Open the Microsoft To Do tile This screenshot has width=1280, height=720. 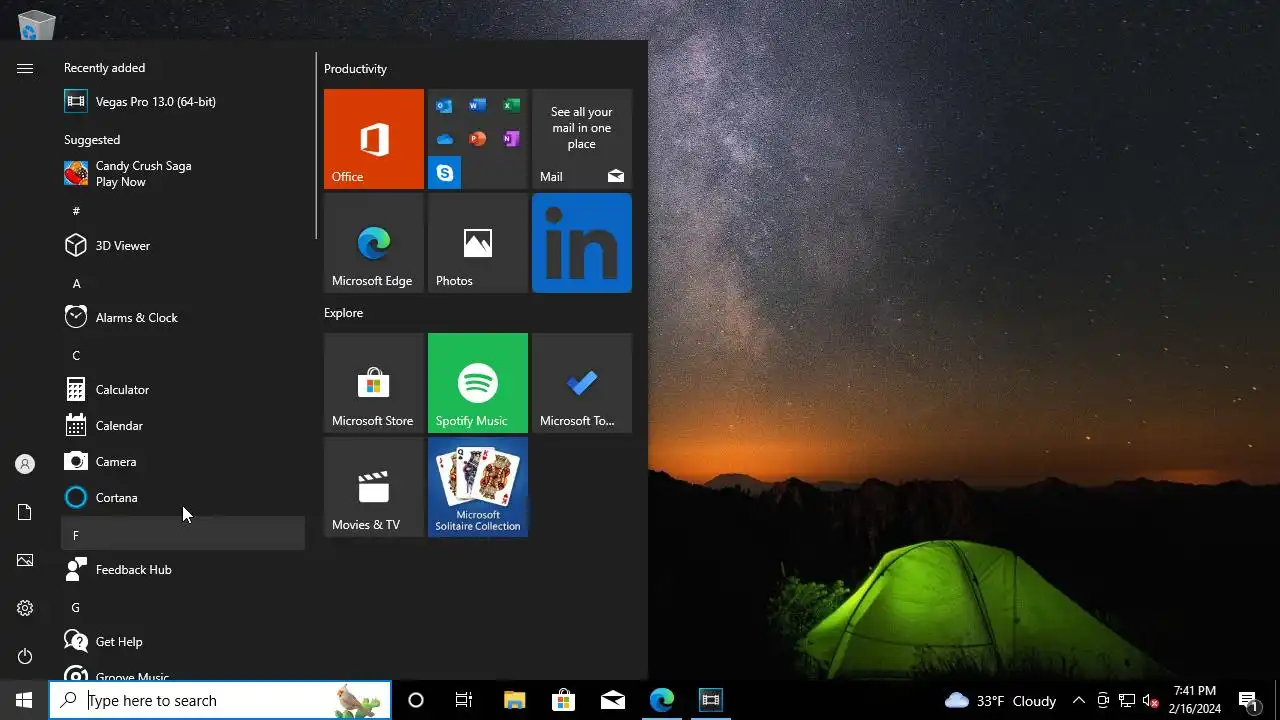pyautogui.click(x=582, y=383)
